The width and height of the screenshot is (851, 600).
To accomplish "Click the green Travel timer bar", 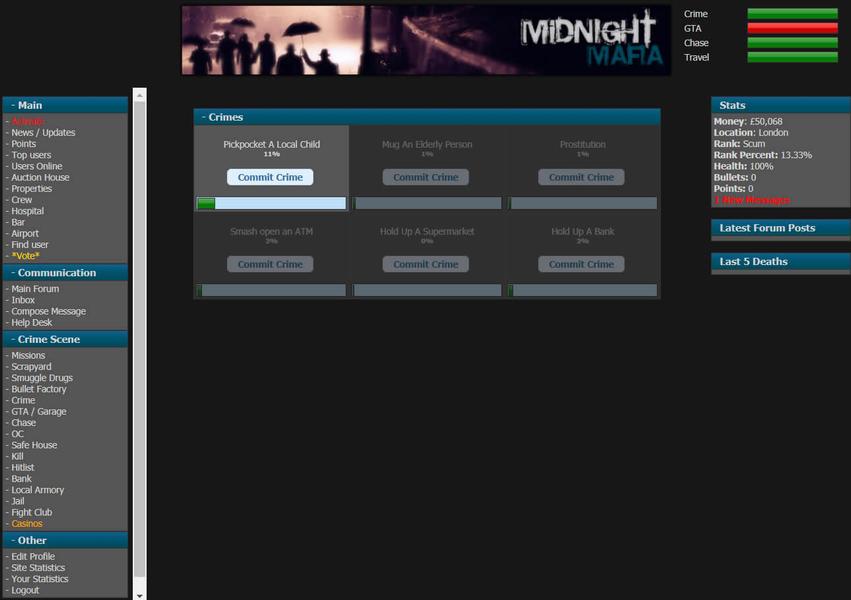I will (792, 57).
